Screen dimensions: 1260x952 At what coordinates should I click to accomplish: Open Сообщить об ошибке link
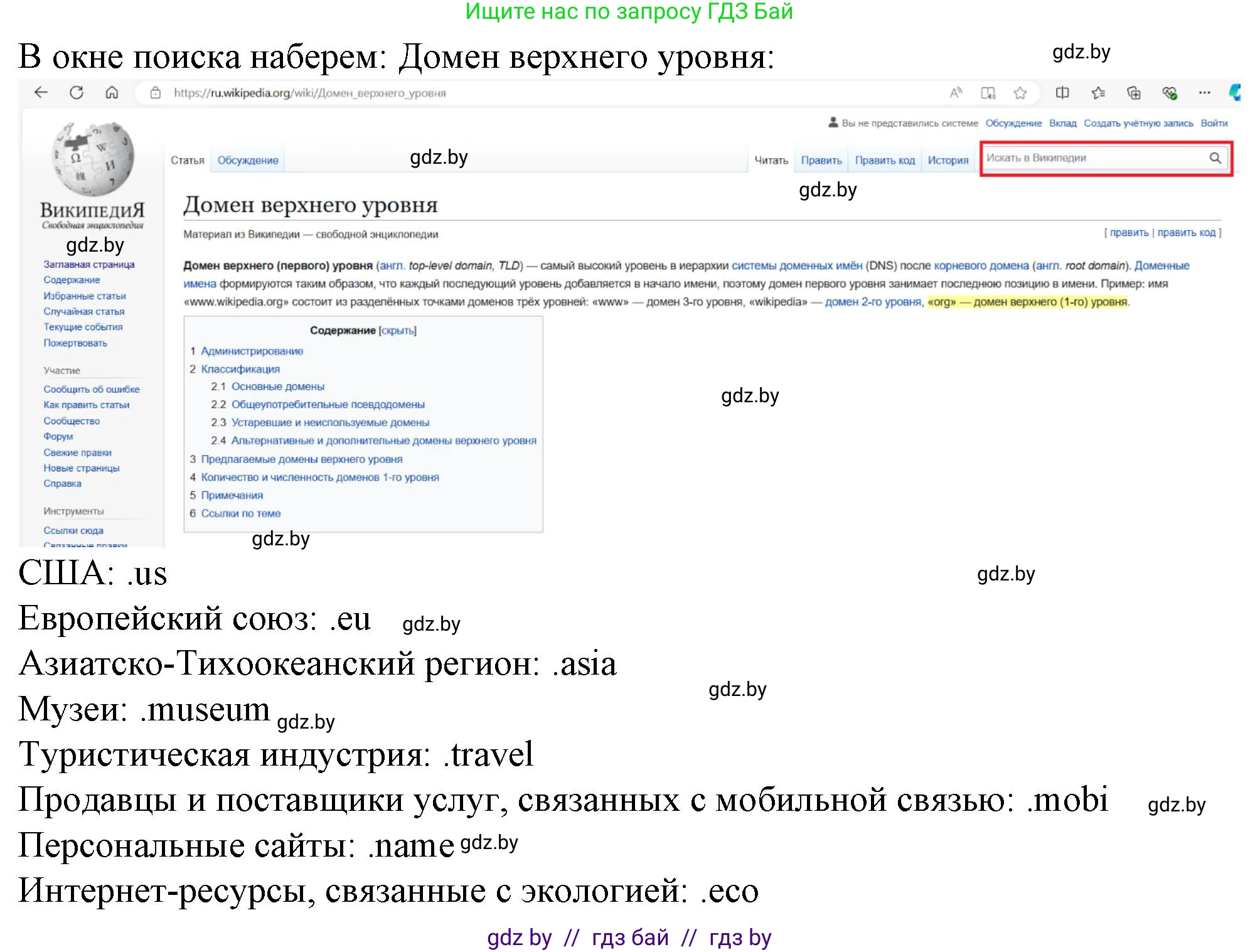[x=92, y=390]
